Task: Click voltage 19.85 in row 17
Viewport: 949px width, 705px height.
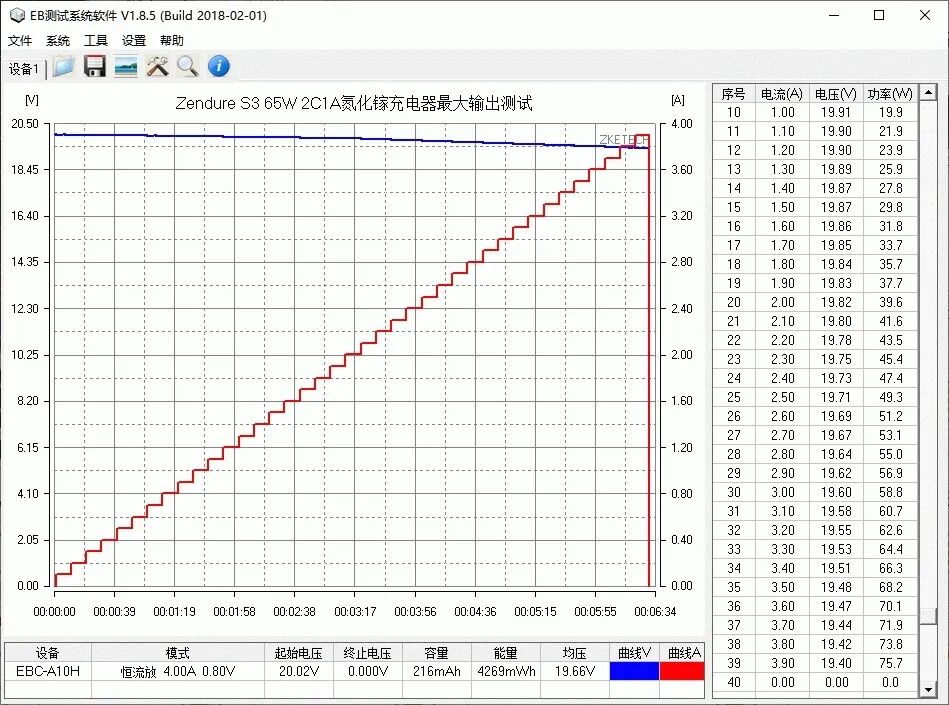Action: point(836,245)
